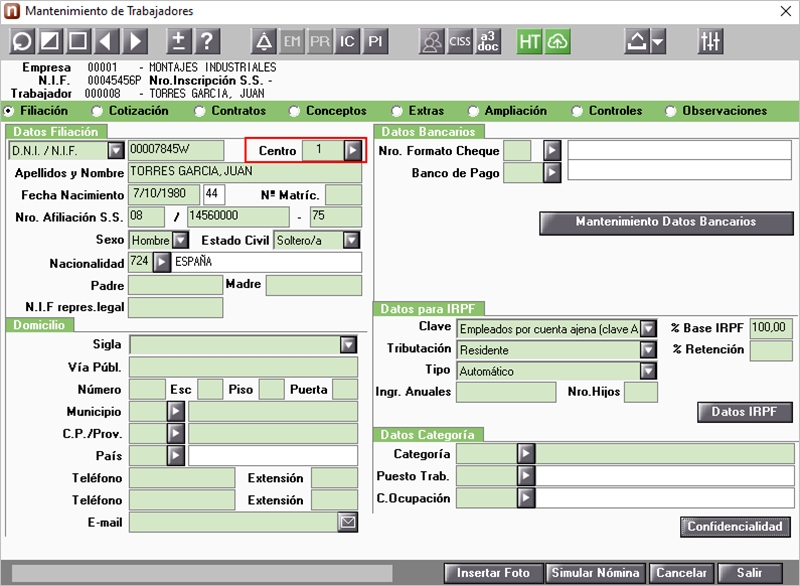800x586 pixels.
Task: Expand the Tipo dropdown showing Automático
Action: click(x=648, y=371)
